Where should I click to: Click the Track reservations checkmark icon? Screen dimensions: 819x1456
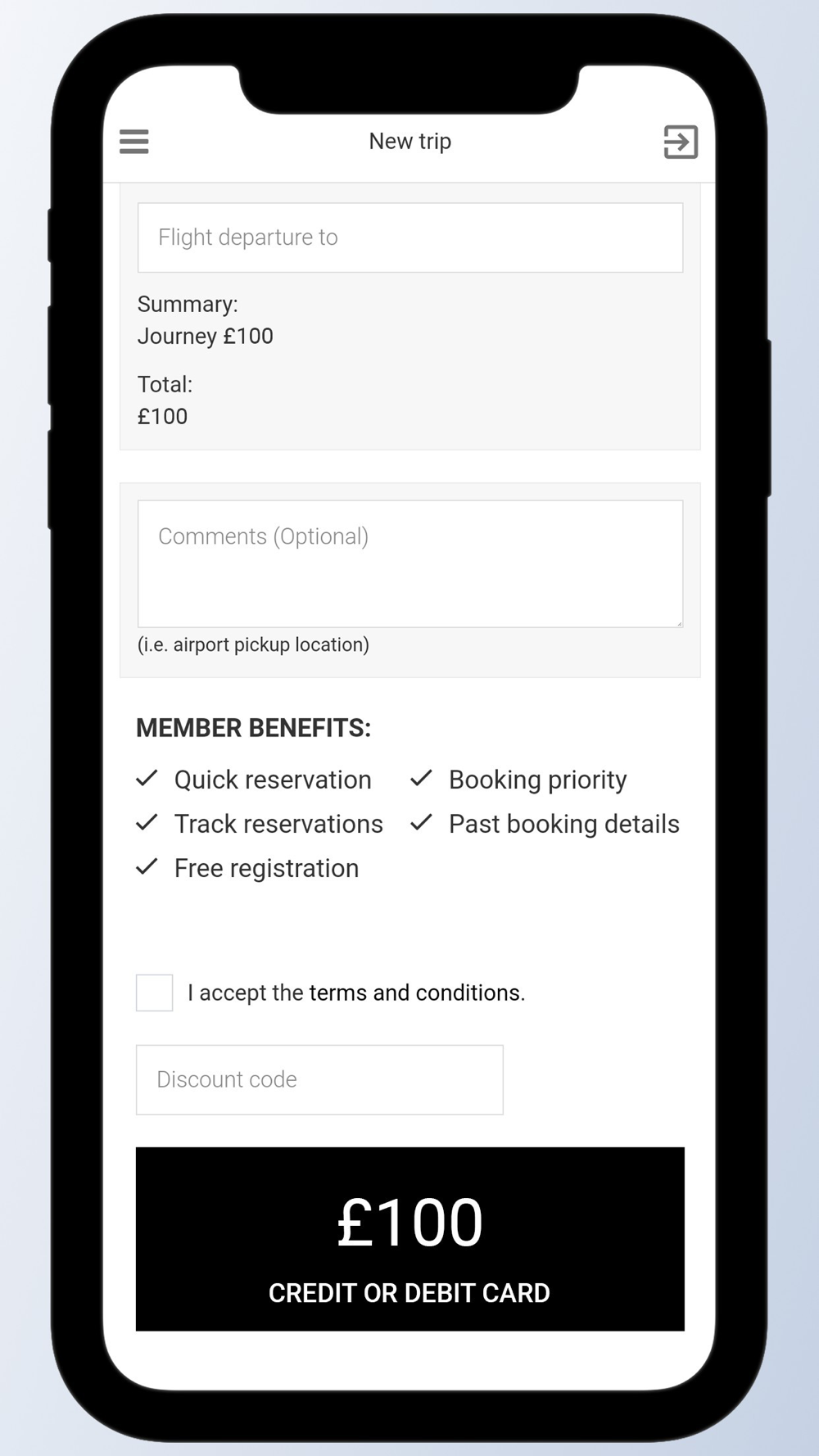[x=147, y=823]
